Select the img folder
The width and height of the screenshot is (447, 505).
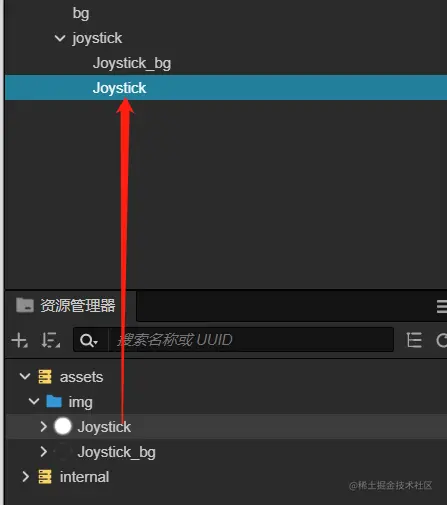[x=80, y=402]
